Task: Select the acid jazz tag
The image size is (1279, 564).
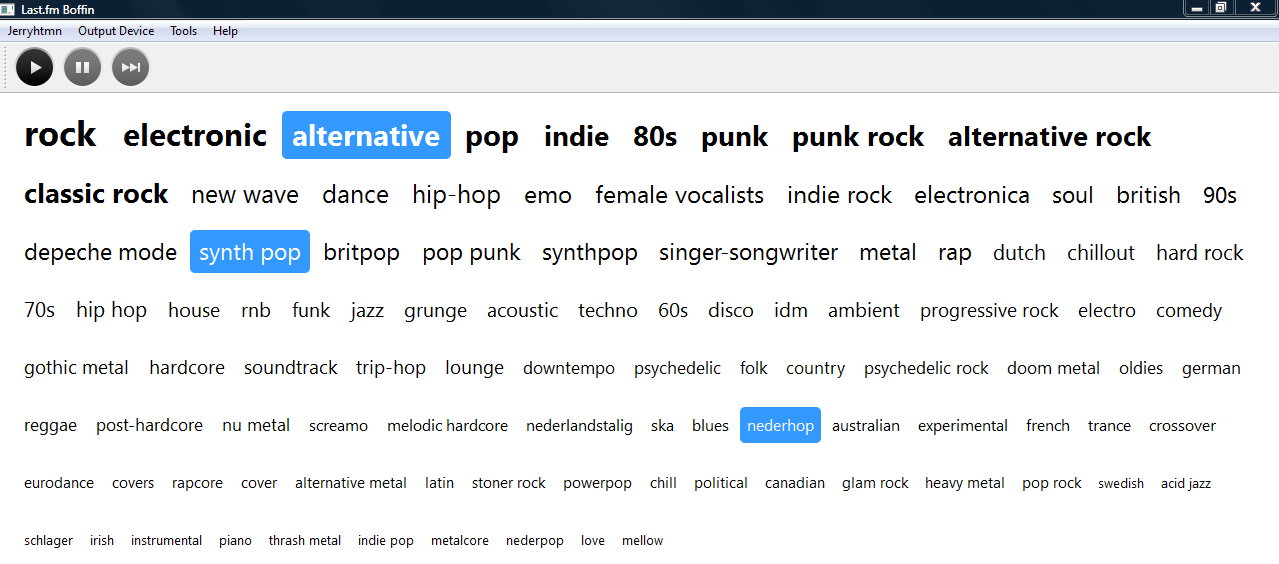Action: (x=1186, y=484)
